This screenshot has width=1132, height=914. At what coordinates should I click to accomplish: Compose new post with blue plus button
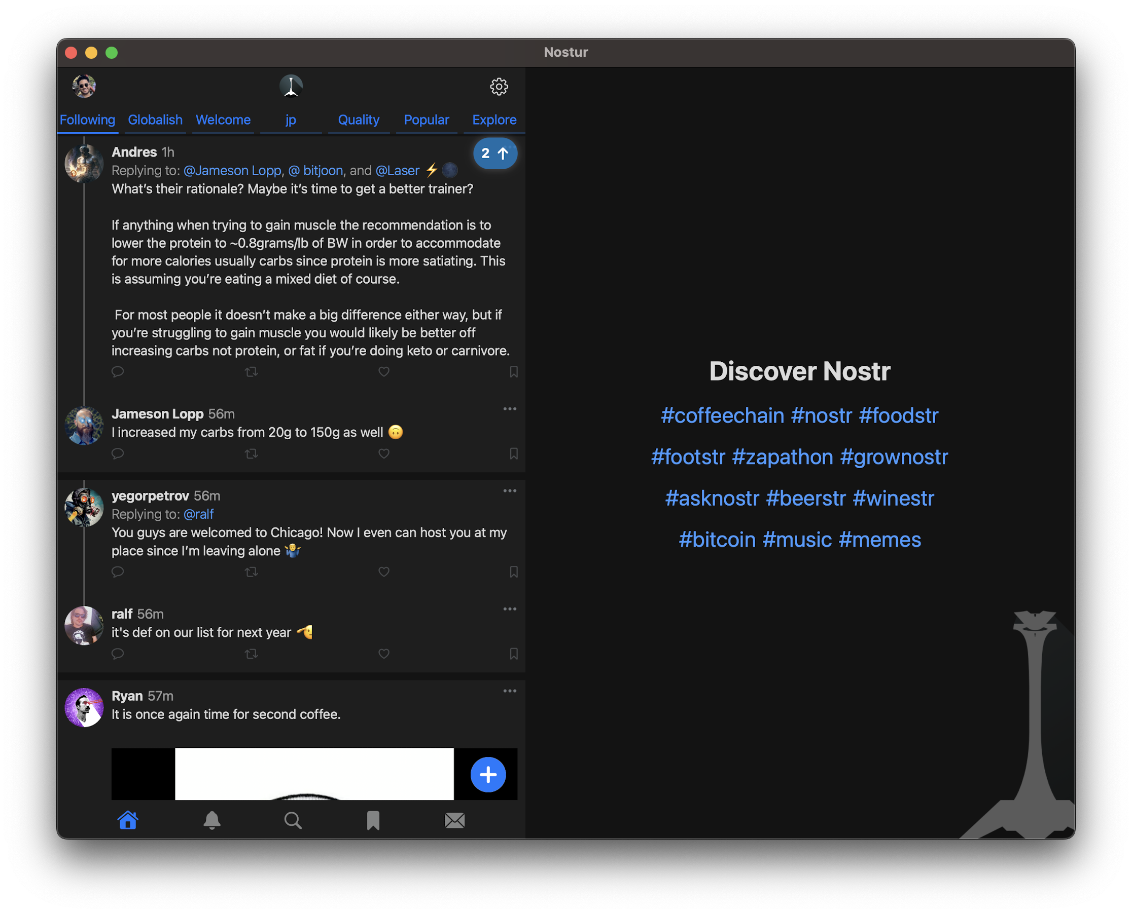pos(488,774)
